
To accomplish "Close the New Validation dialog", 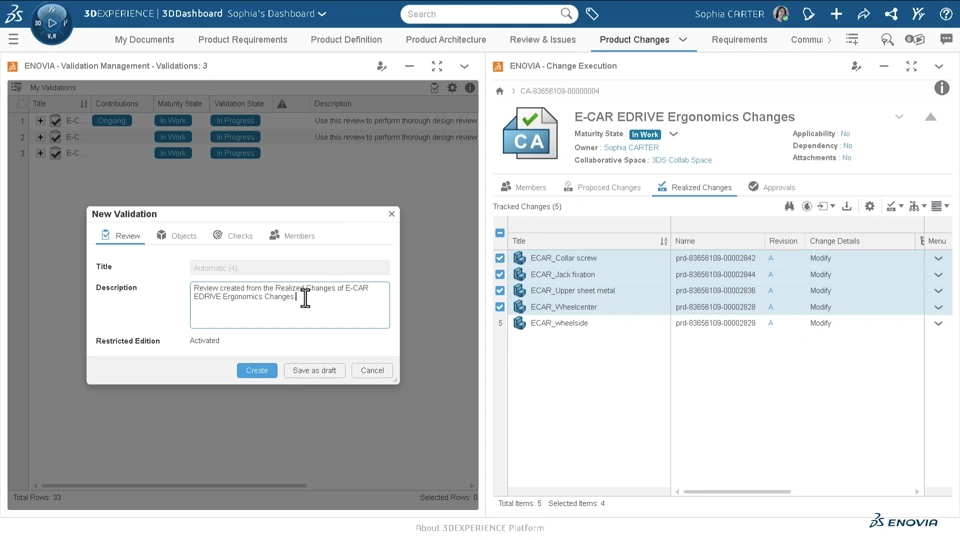I will point(392,214).
